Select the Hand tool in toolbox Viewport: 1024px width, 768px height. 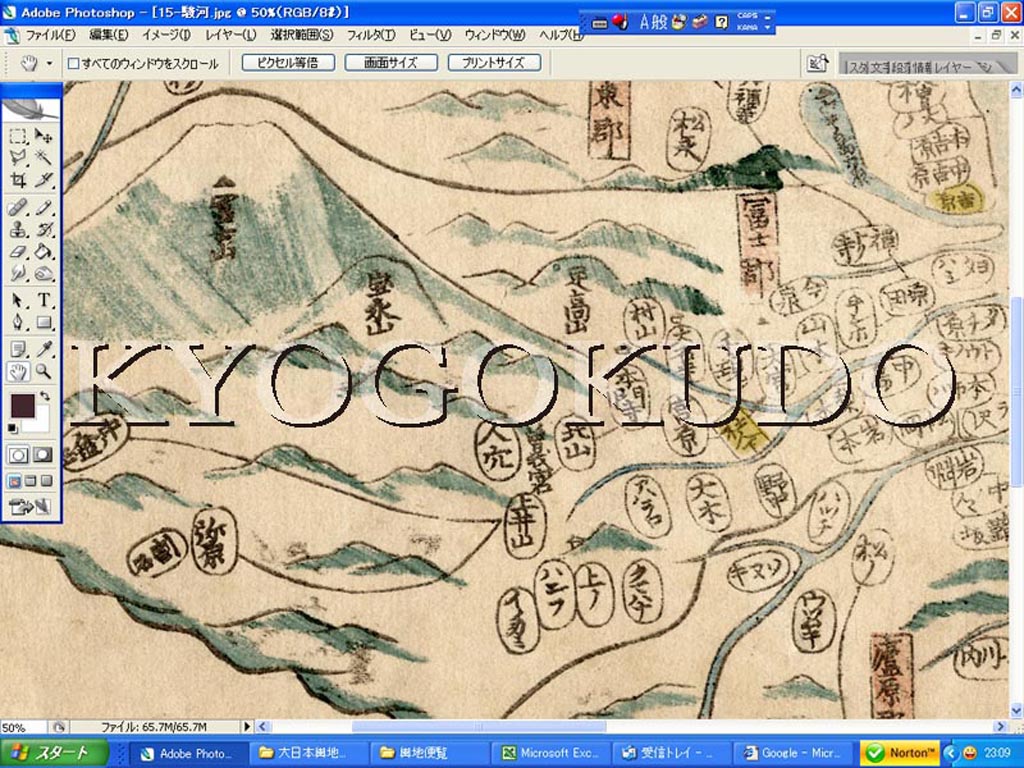point(18,372)
